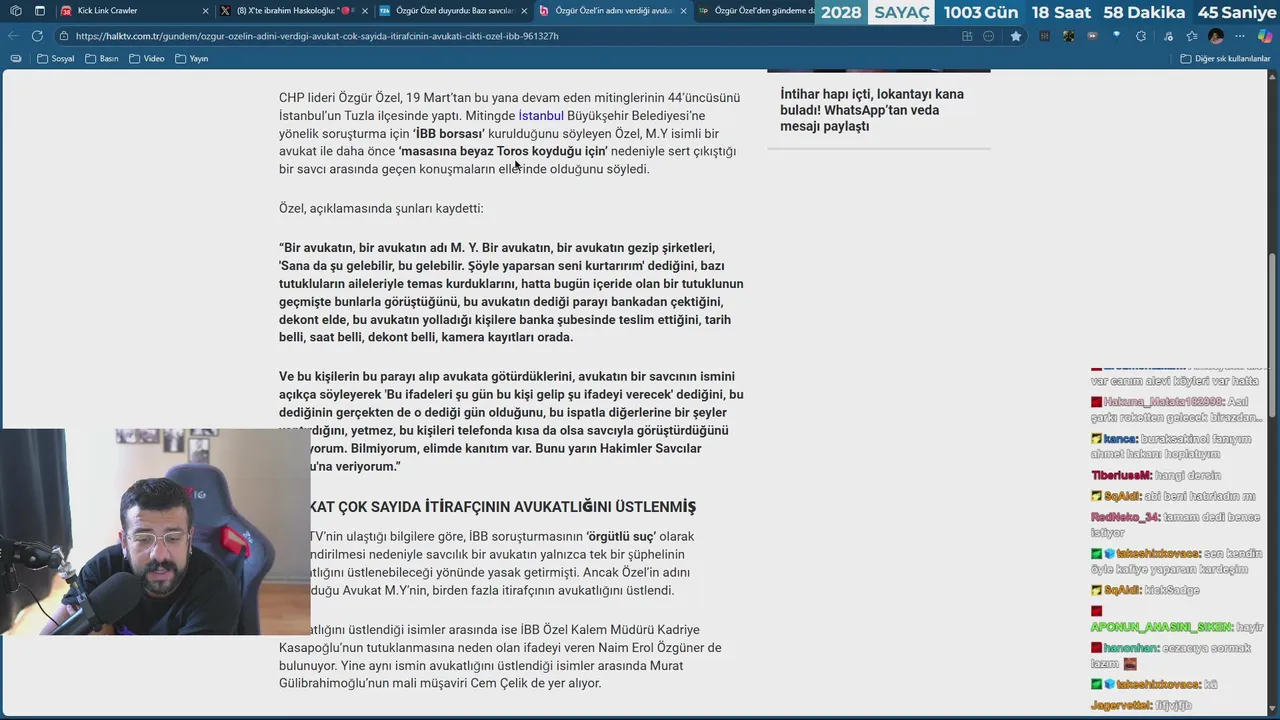Open the media control music icon
Viewport: 1280px width, 720px height.
point(1168,36)
